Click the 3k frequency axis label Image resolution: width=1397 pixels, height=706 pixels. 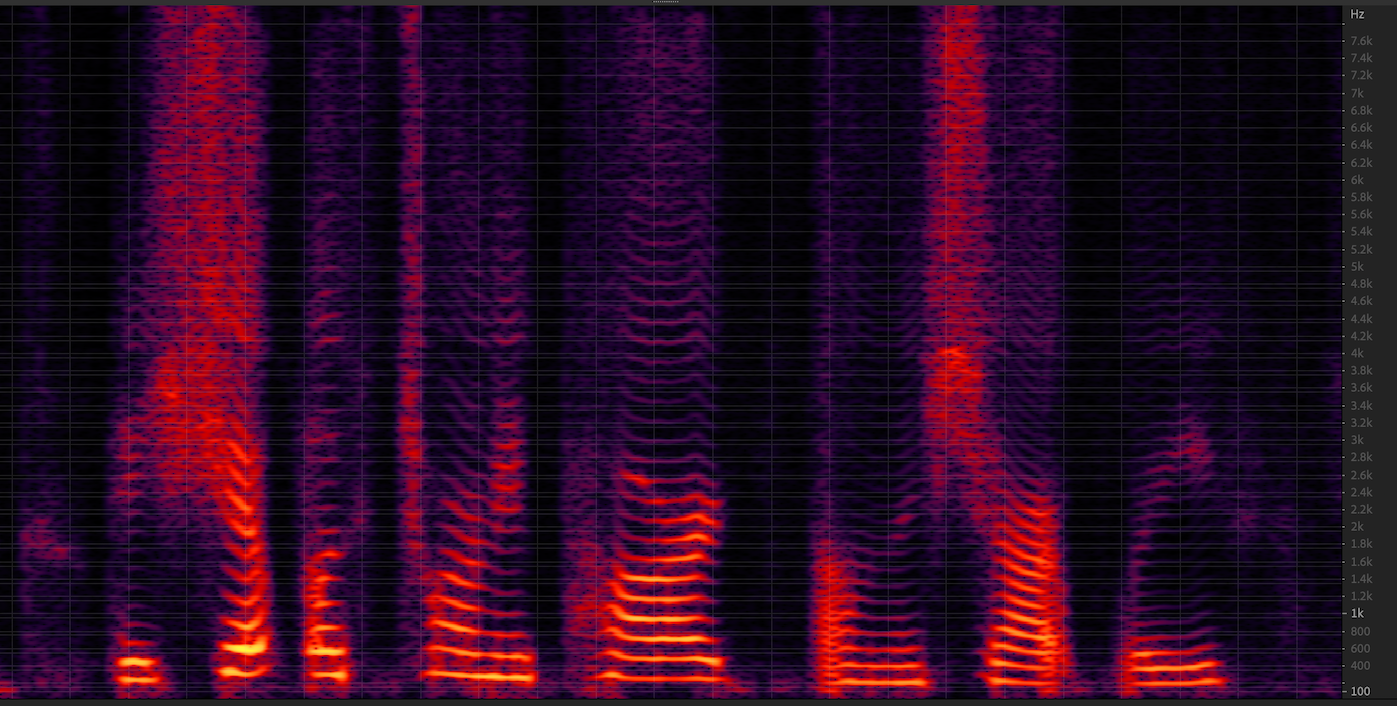[x=1356, y=440]
